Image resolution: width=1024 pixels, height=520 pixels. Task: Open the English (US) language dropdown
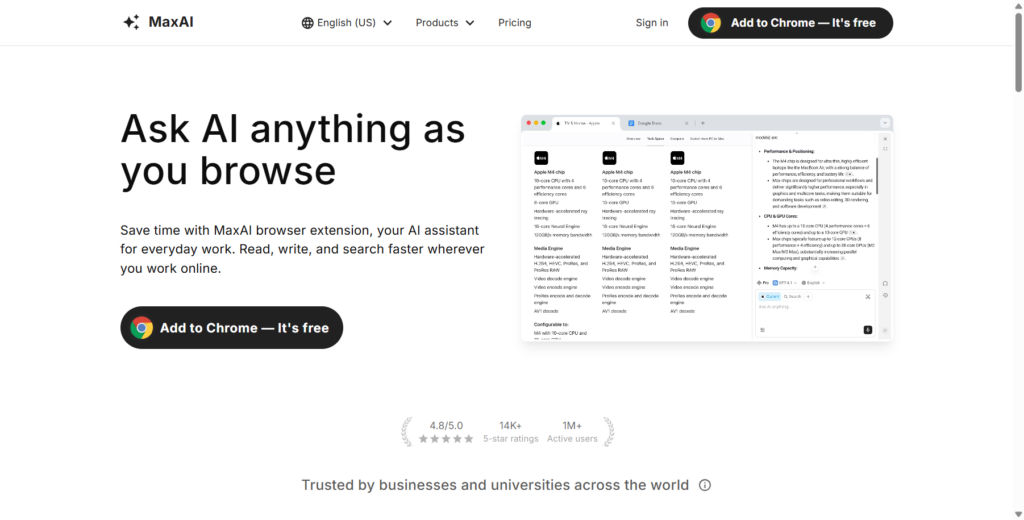(x=347, y=23)
